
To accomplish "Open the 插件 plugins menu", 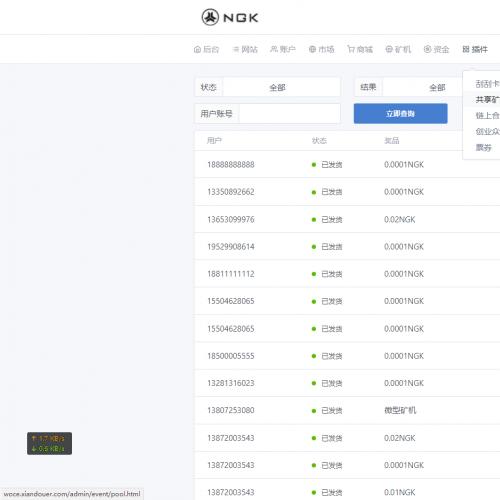I will (475, 49).
